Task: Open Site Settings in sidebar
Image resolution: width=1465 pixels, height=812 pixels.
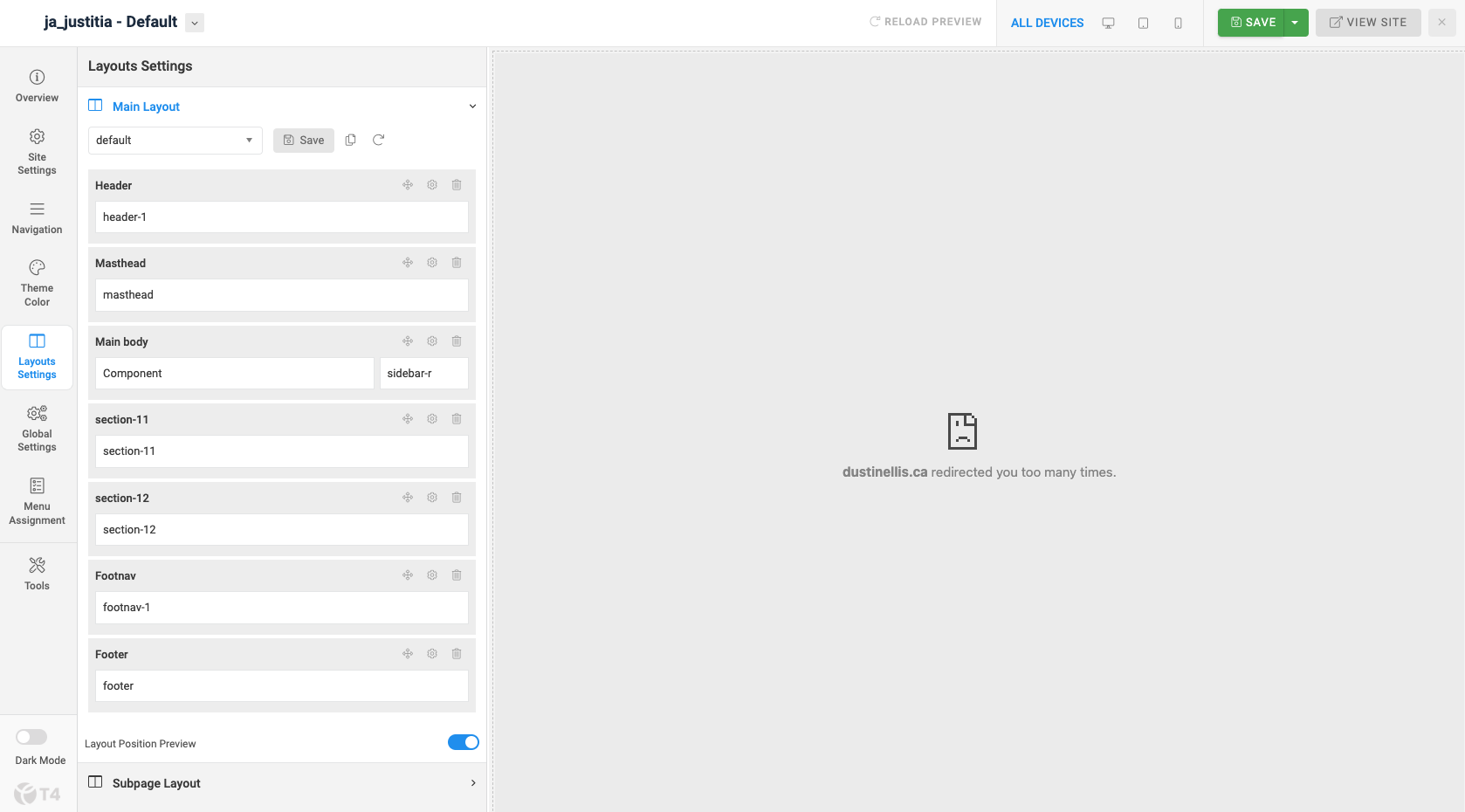Action: tap(37, 152)
